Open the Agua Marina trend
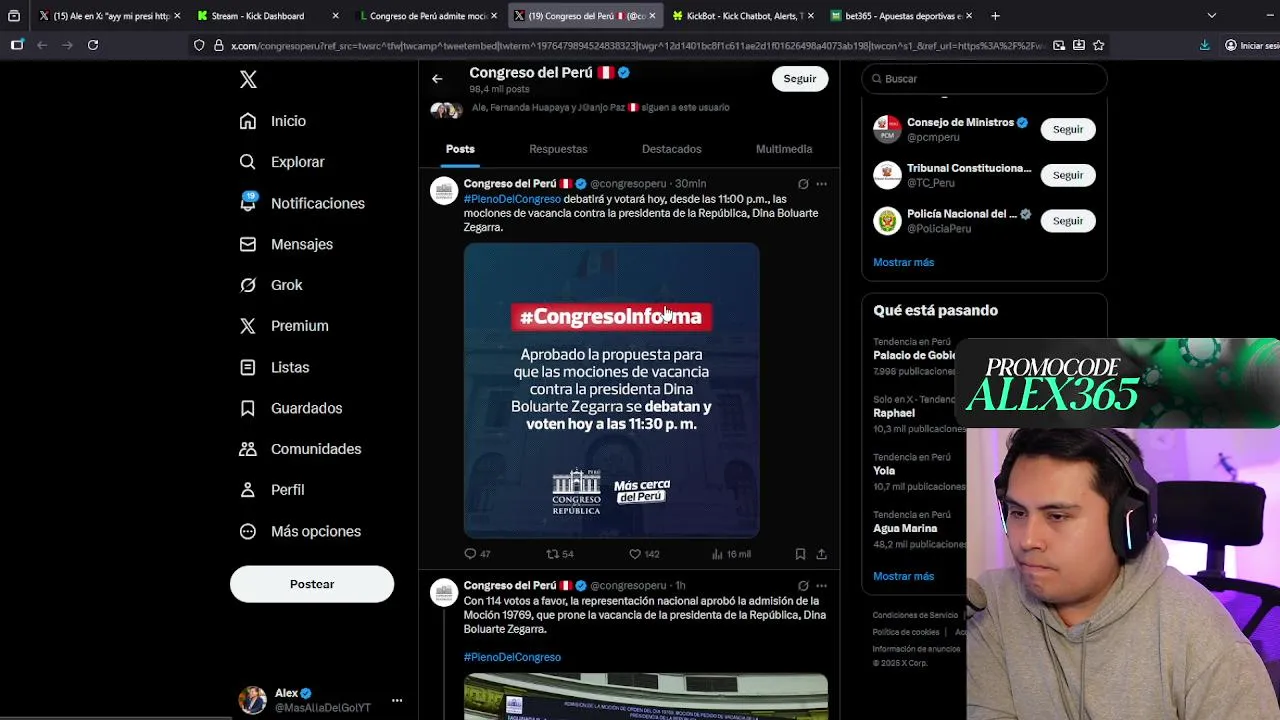Screen dimensions: 1280x720 905,528
